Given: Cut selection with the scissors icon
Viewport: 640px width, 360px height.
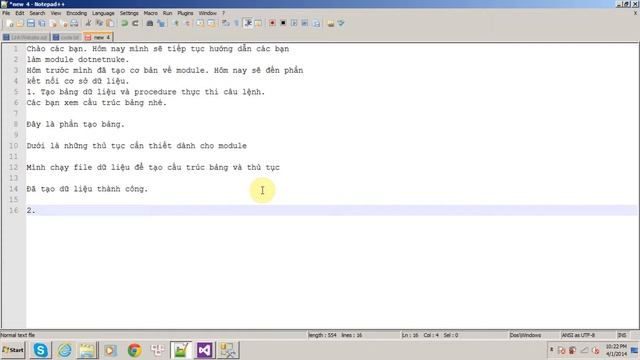Looking at the screenshot, I should click(89, 23).
